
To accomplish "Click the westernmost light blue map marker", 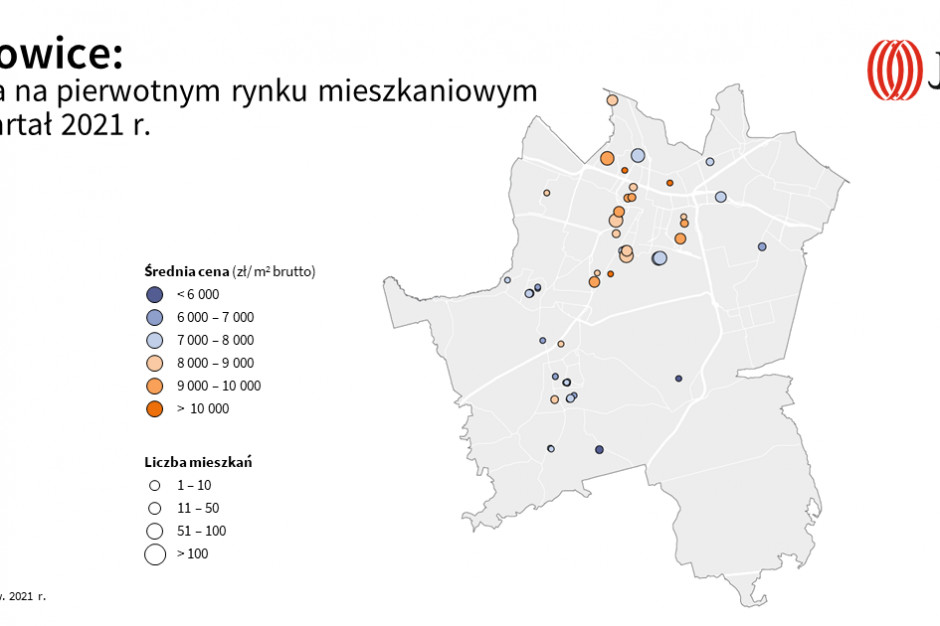I will 507,280.
